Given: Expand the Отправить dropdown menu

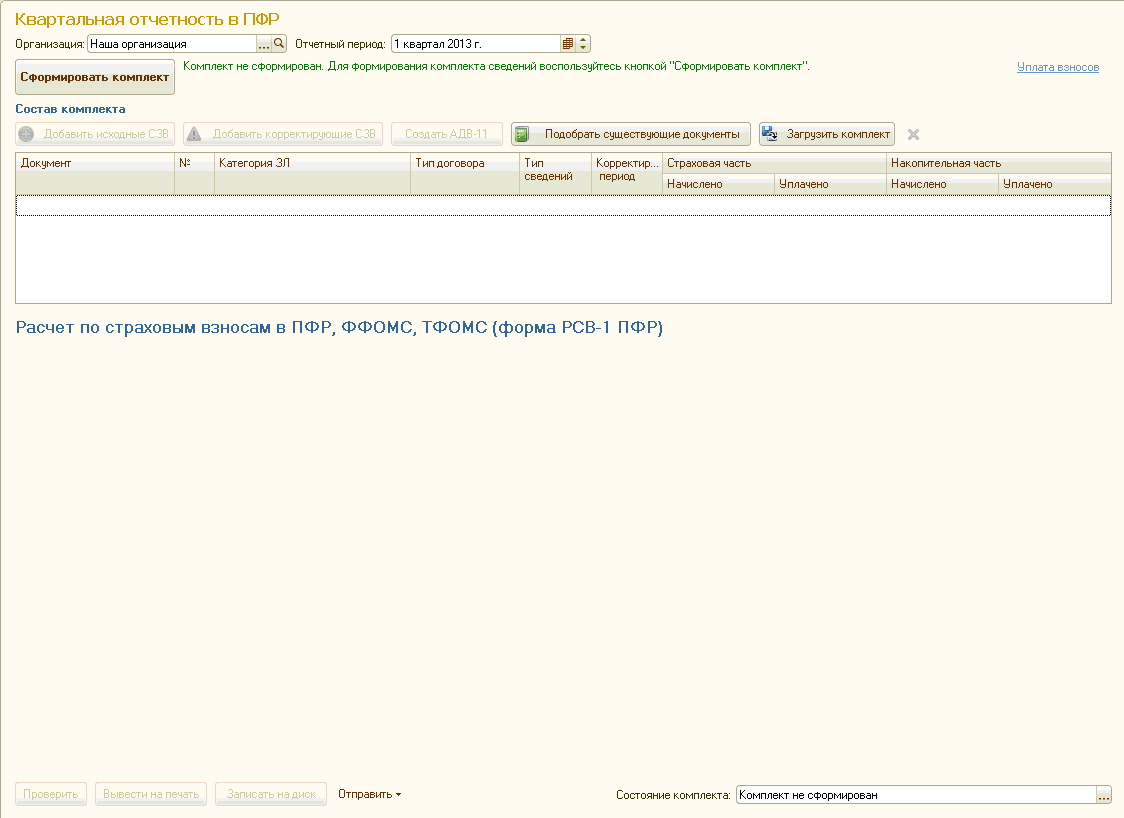Looking at the screenshot, I should point(369,794).
